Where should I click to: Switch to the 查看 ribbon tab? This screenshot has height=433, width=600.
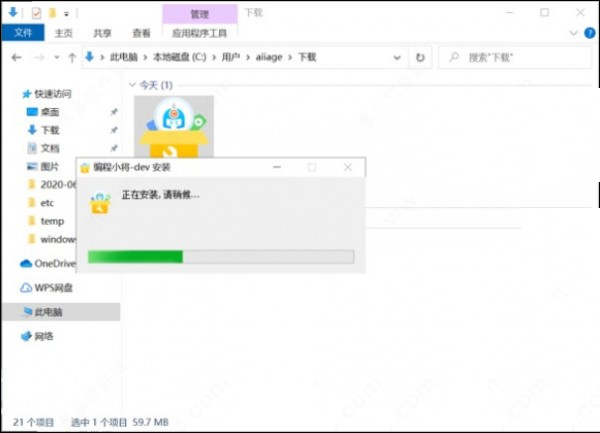click(x=141, y=33)
